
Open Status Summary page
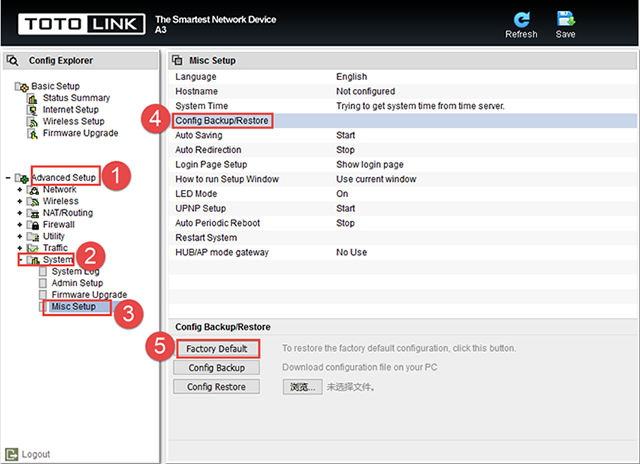point(76,98)
